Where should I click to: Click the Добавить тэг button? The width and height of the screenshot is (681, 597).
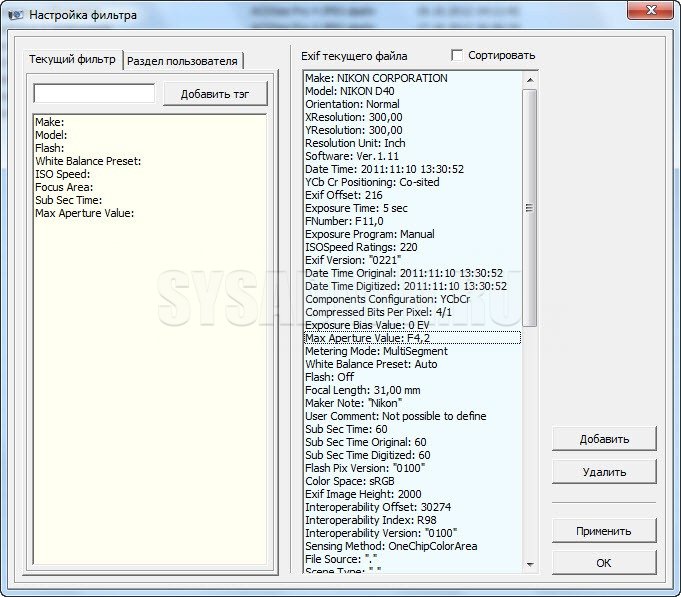(215, 94)
